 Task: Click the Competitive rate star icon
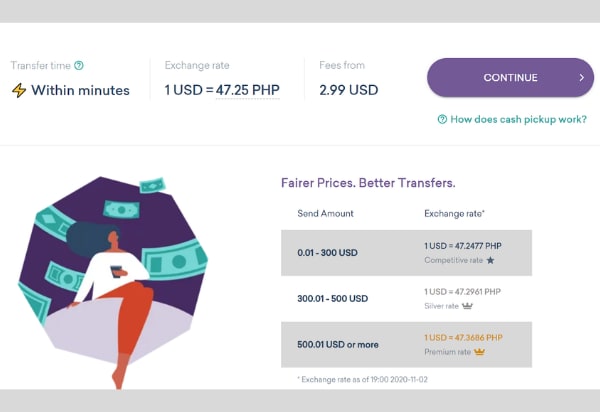click(x=490, y=260)
